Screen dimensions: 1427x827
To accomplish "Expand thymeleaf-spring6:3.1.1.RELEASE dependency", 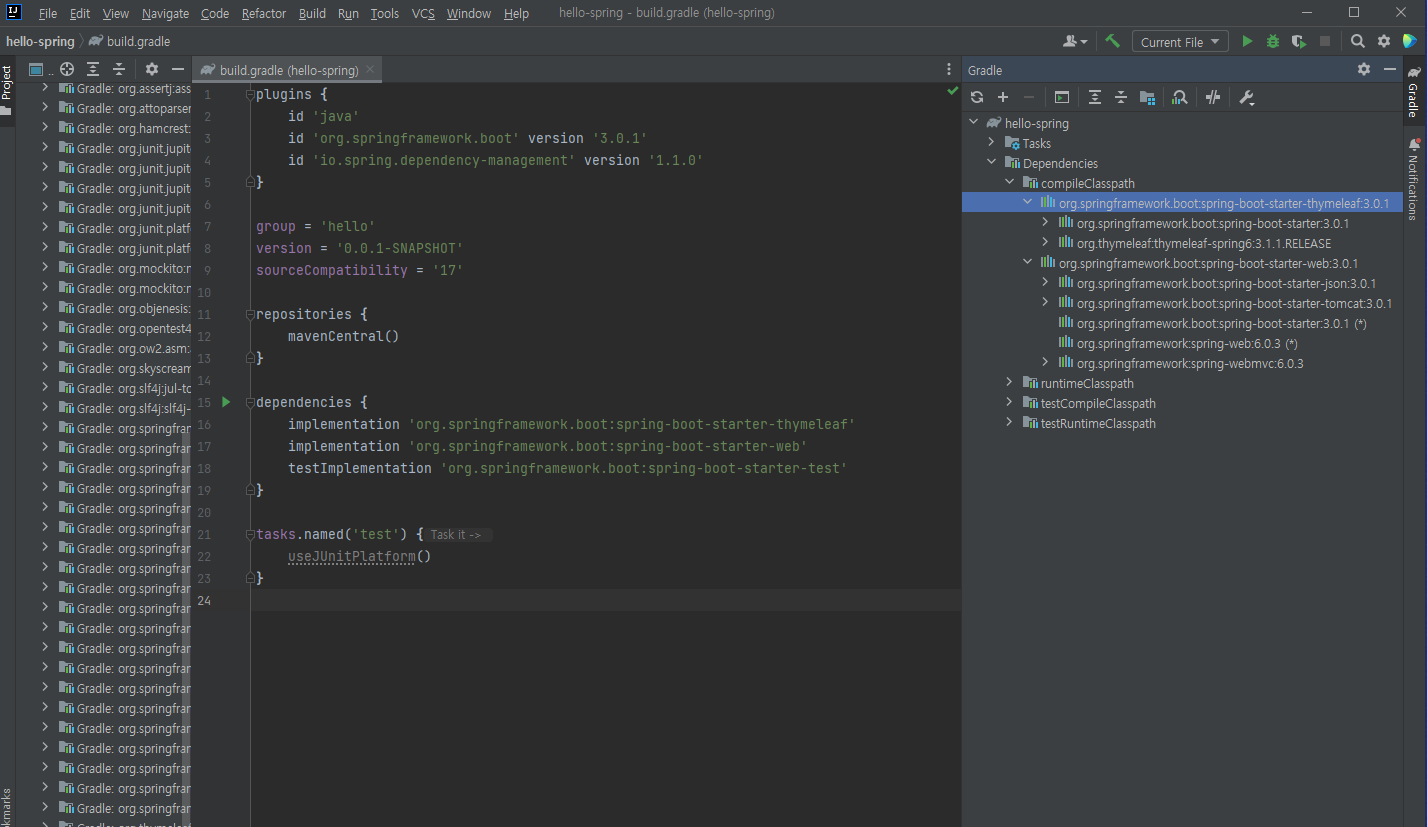I will 1046,243.
